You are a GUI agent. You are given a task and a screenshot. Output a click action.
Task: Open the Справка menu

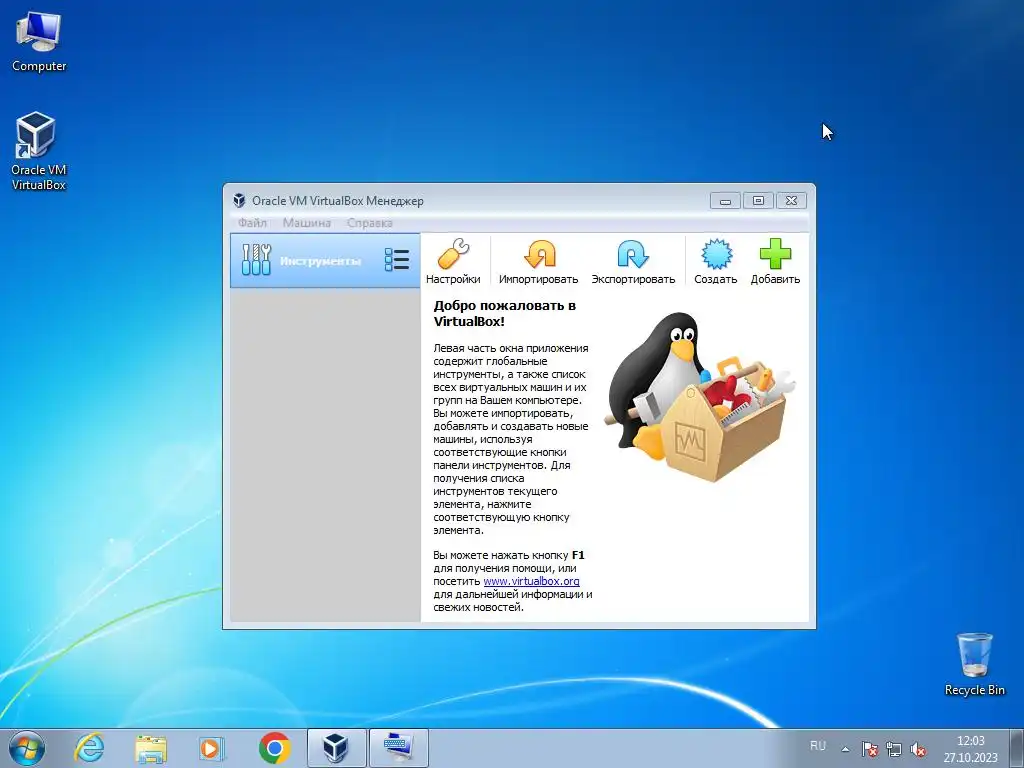370,223
